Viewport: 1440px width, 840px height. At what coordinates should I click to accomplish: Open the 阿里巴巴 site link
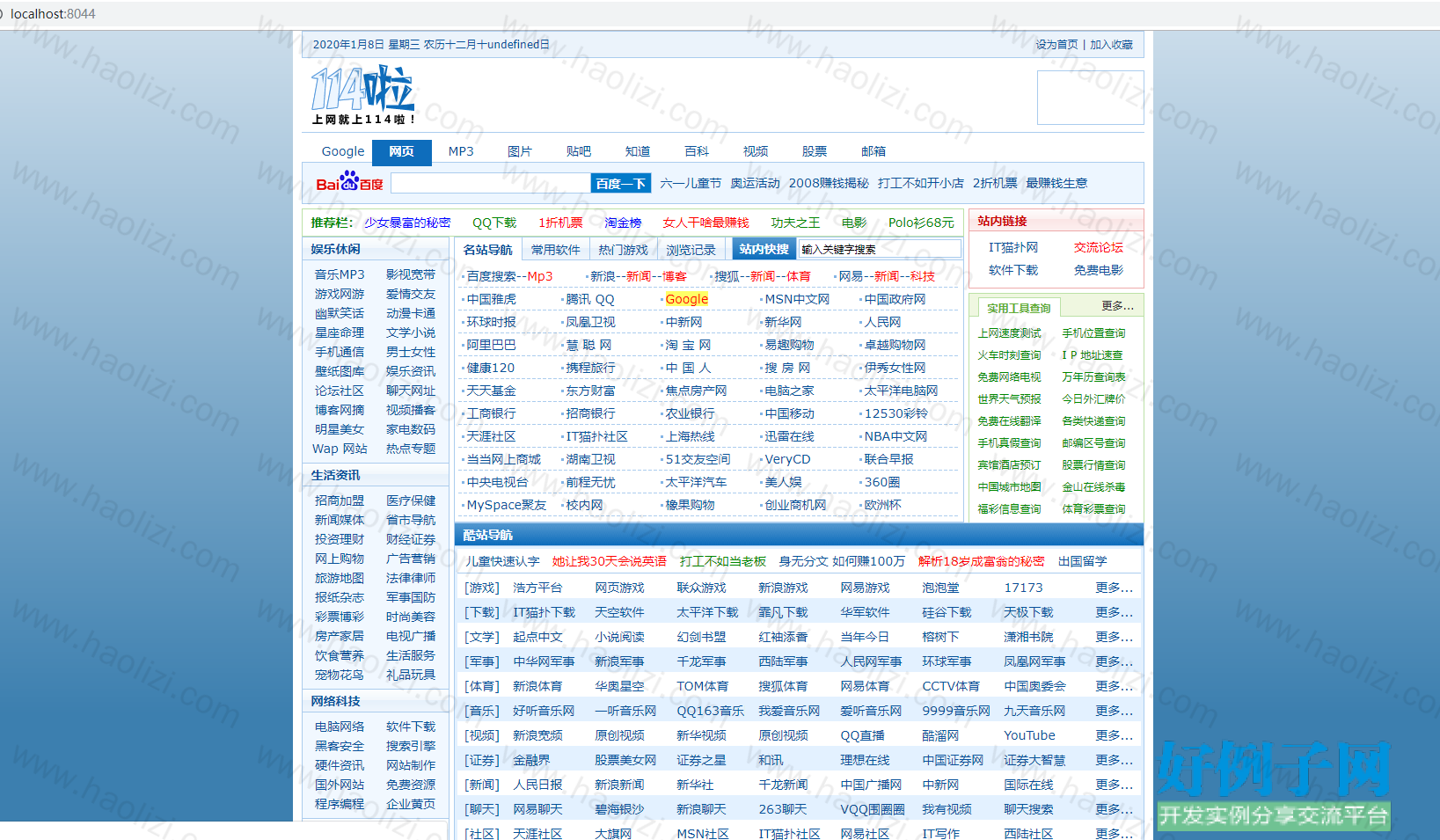coord(492,345)
